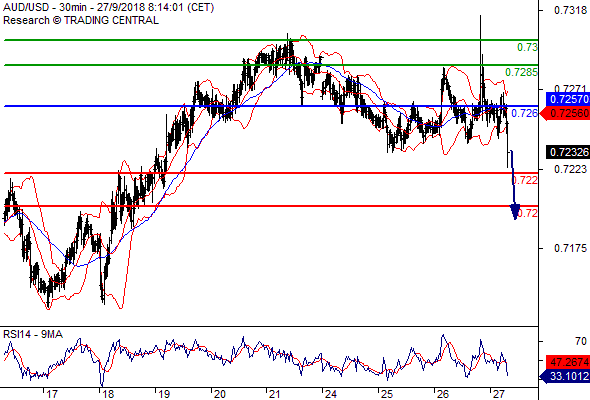Click the red 47.2674 RSI value tag
Viewport: 590px width, 400px height.
click(567, 362)
